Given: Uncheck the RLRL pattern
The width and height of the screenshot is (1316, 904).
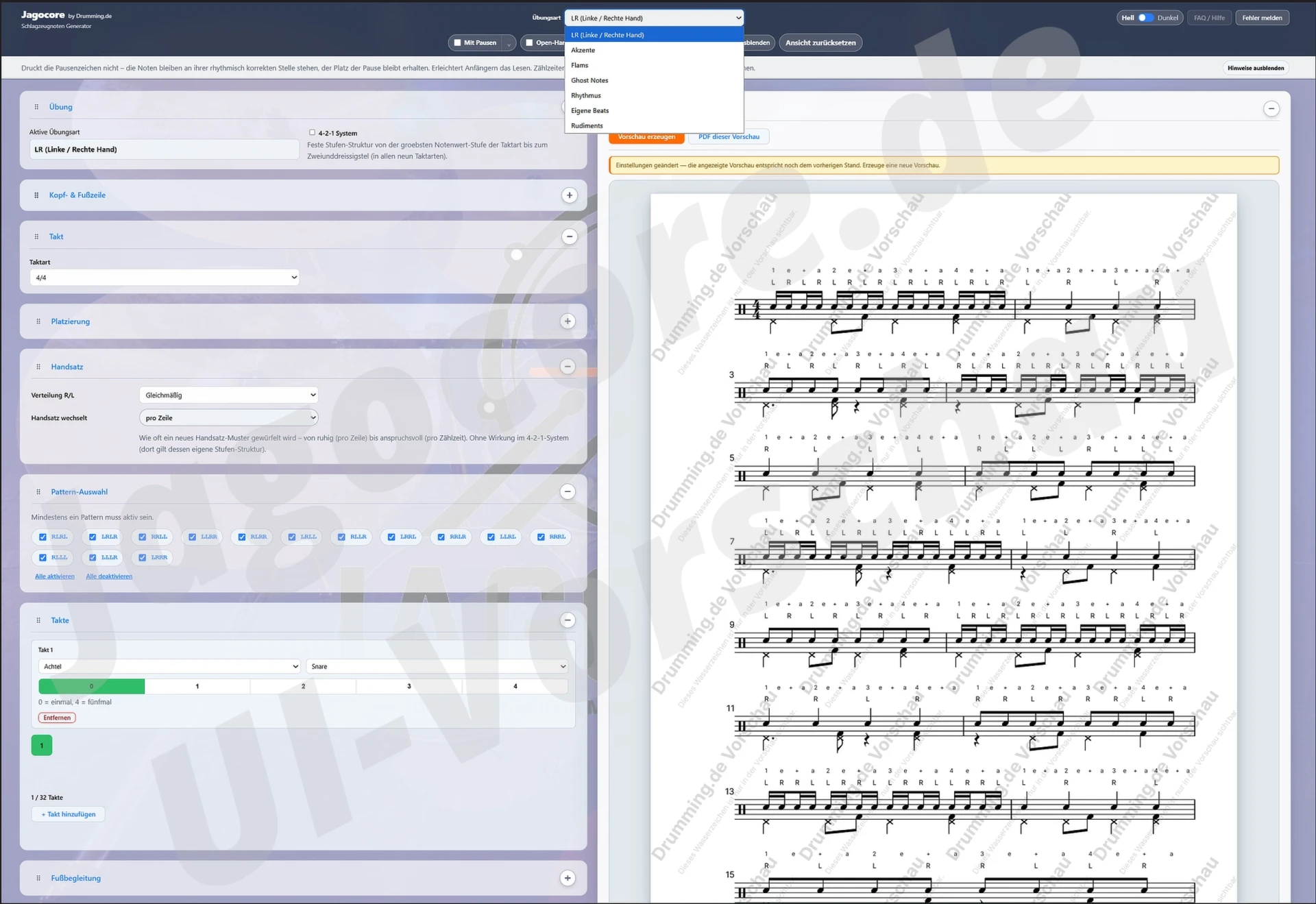Looking at the screenshot, I should click(42, 537).
